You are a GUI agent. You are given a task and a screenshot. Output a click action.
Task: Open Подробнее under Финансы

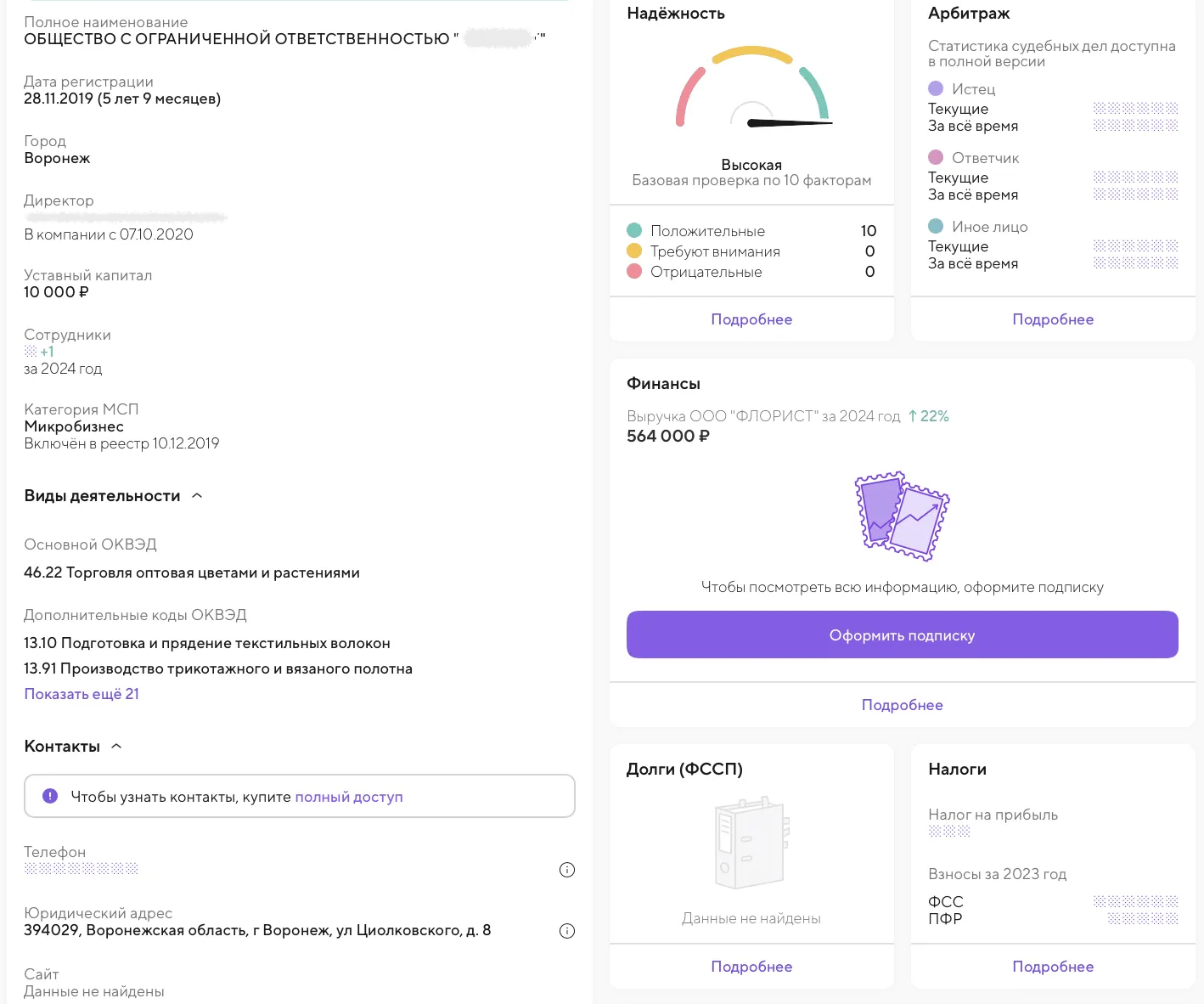coord(902,705)
